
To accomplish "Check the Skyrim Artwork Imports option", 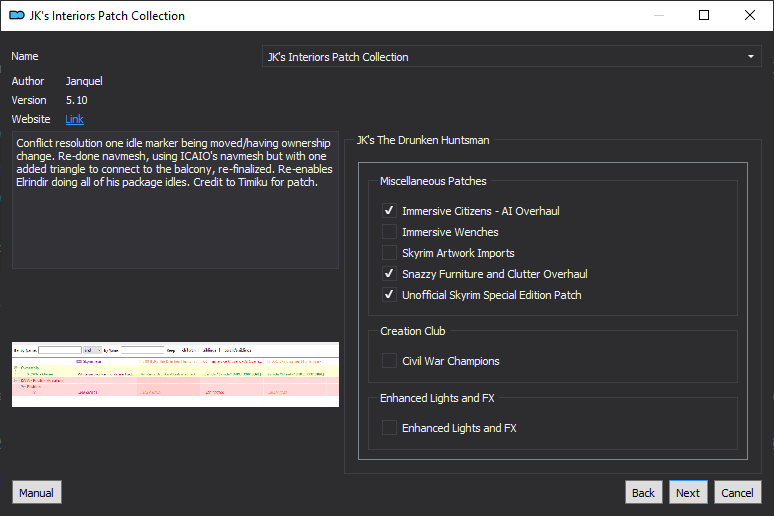I will [x=389, y=253].
